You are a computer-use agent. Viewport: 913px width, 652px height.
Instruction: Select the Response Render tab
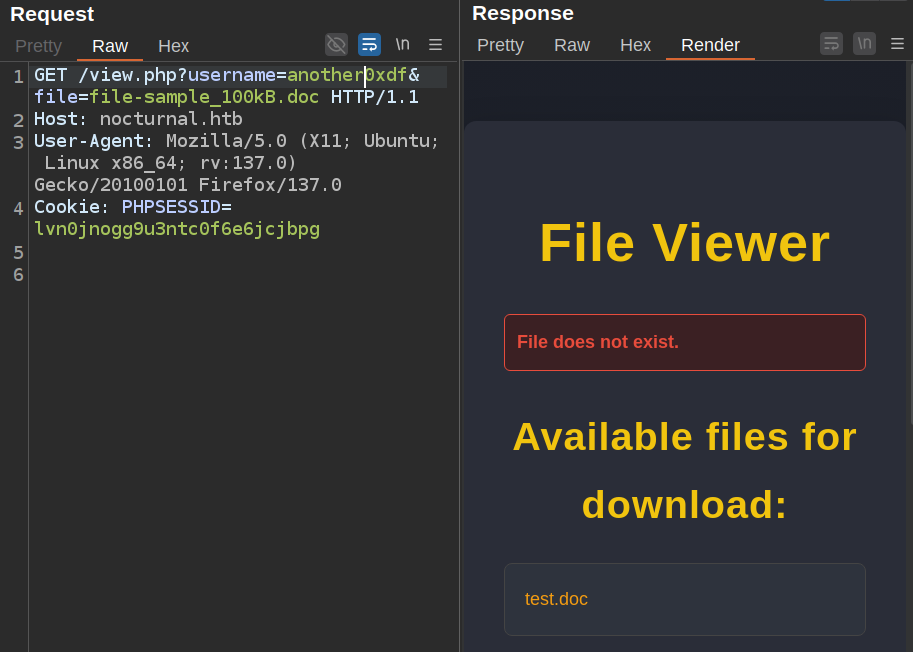710,46
